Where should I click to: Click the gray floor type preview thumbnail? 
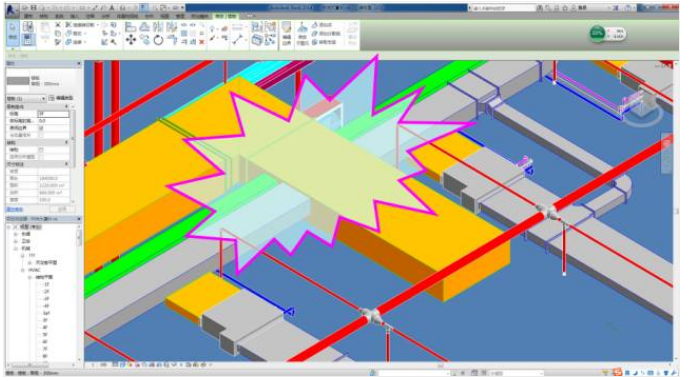click(x=18, y=81)
